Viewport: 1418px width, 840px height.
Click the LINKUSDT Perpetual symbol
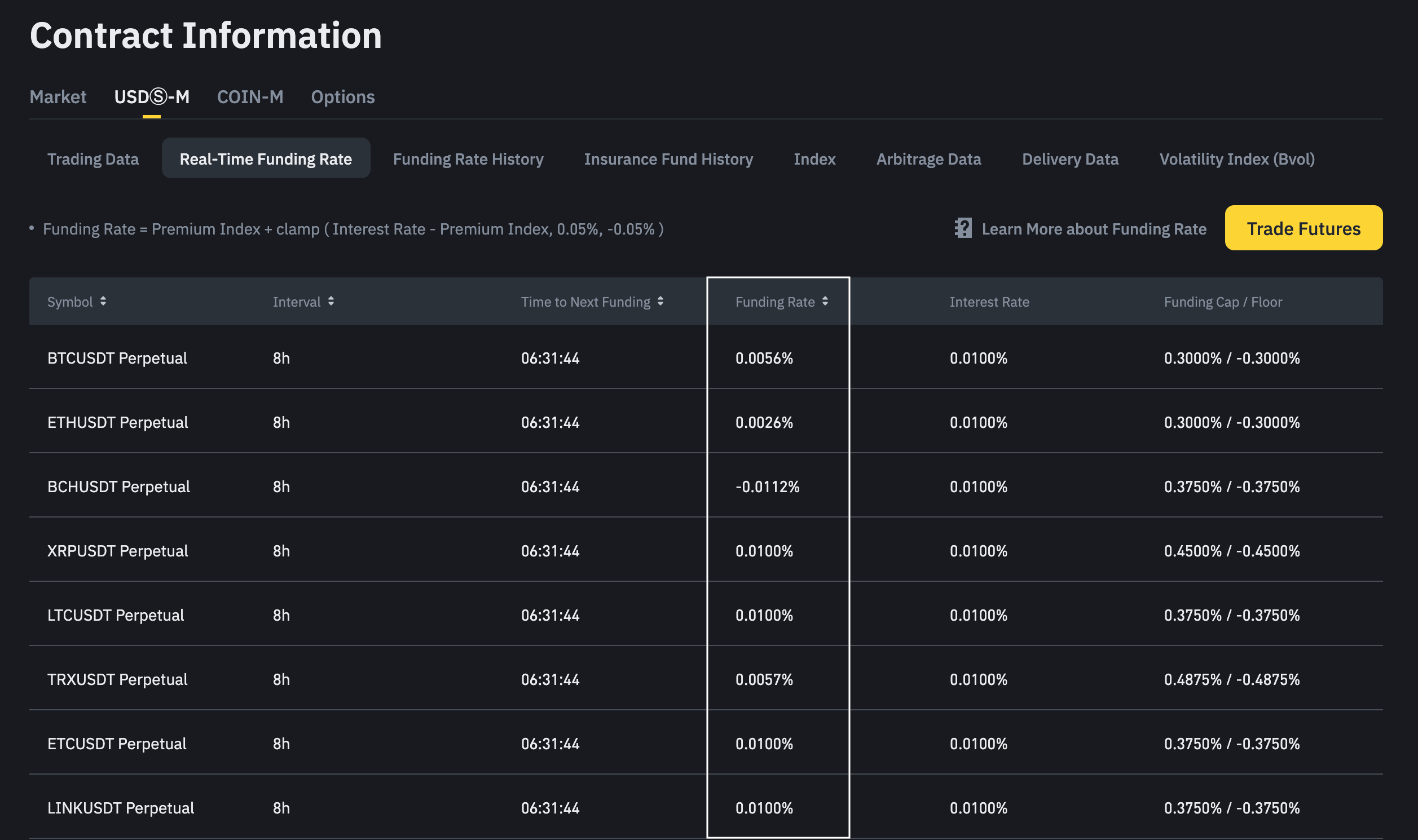(121, 808)
